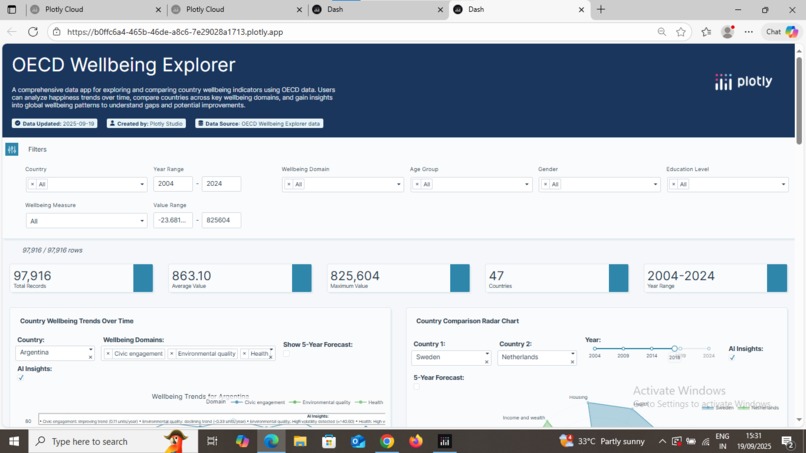Viewport: 806px width, 453px height.
Task: Toggle Environmental quality legend entry
Action: pyautogui.click(x=320, y=402)
